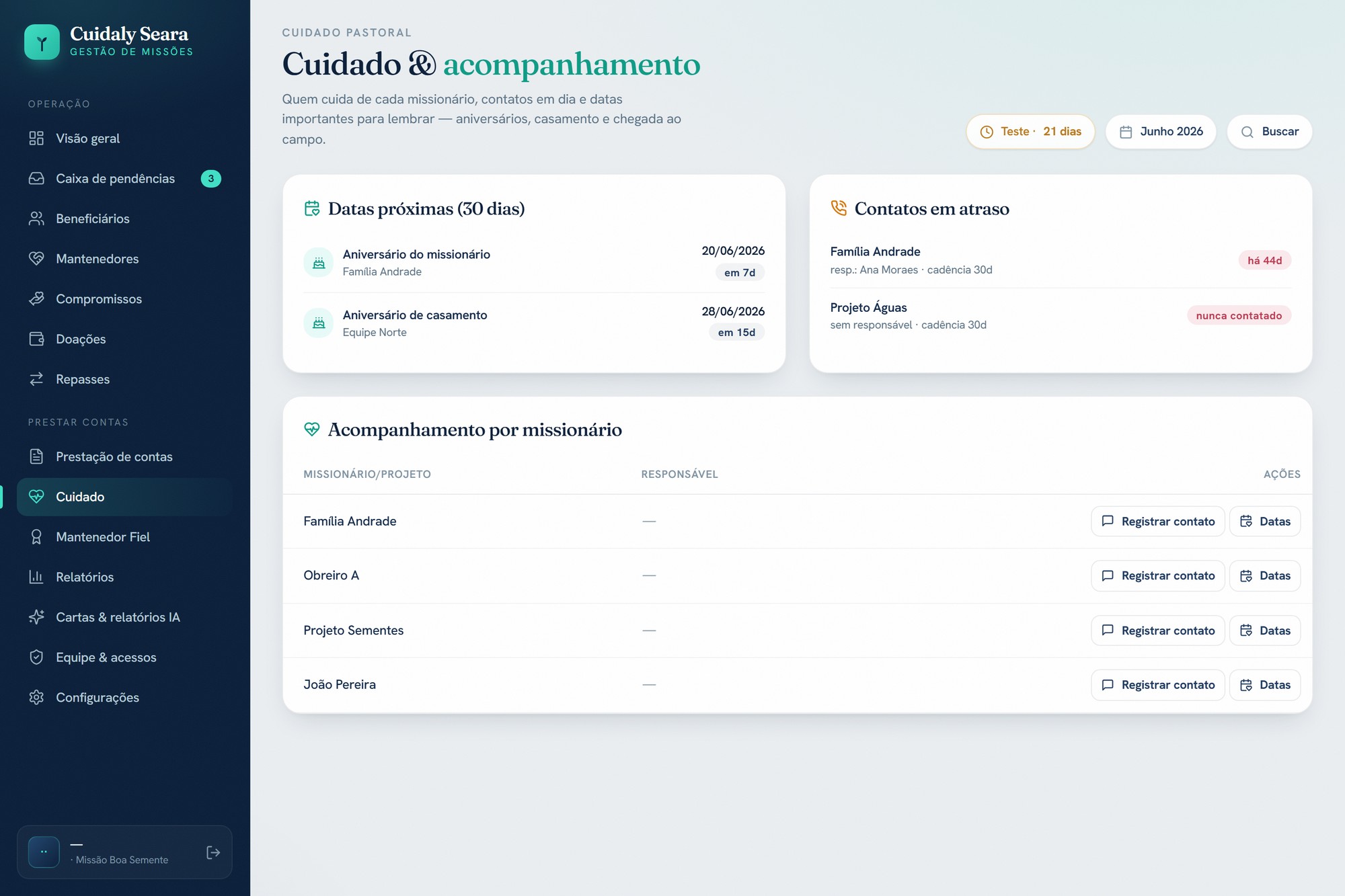Click the Prestação de contas document icon
This screenshot has height=896, width=1345.
point(36,456)
